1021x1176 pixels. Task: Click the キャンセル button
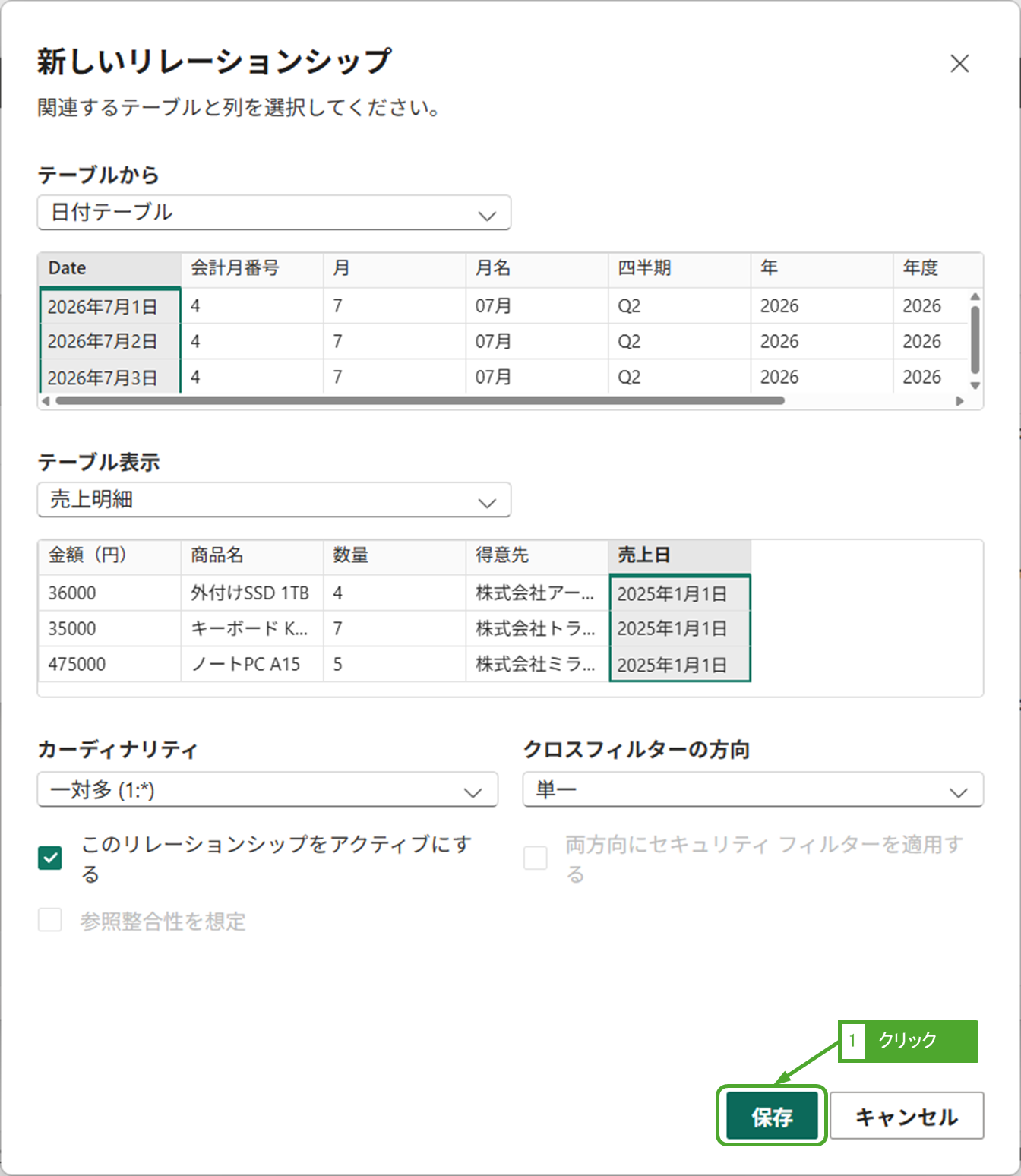(x=906, y=1116)
